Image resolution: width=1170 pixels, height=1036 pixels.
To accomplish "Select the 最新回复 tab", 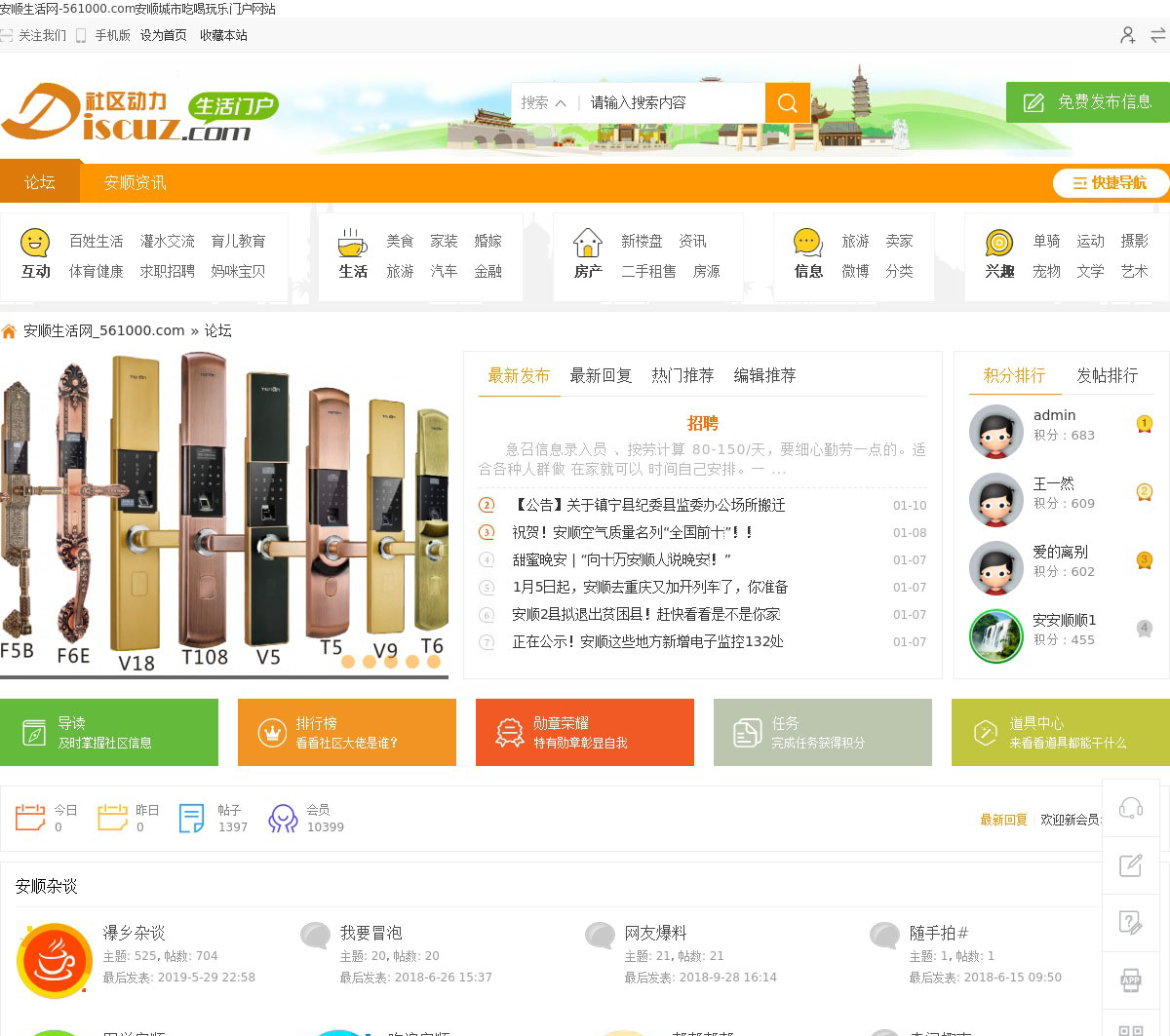I will [x=601, y=375].
